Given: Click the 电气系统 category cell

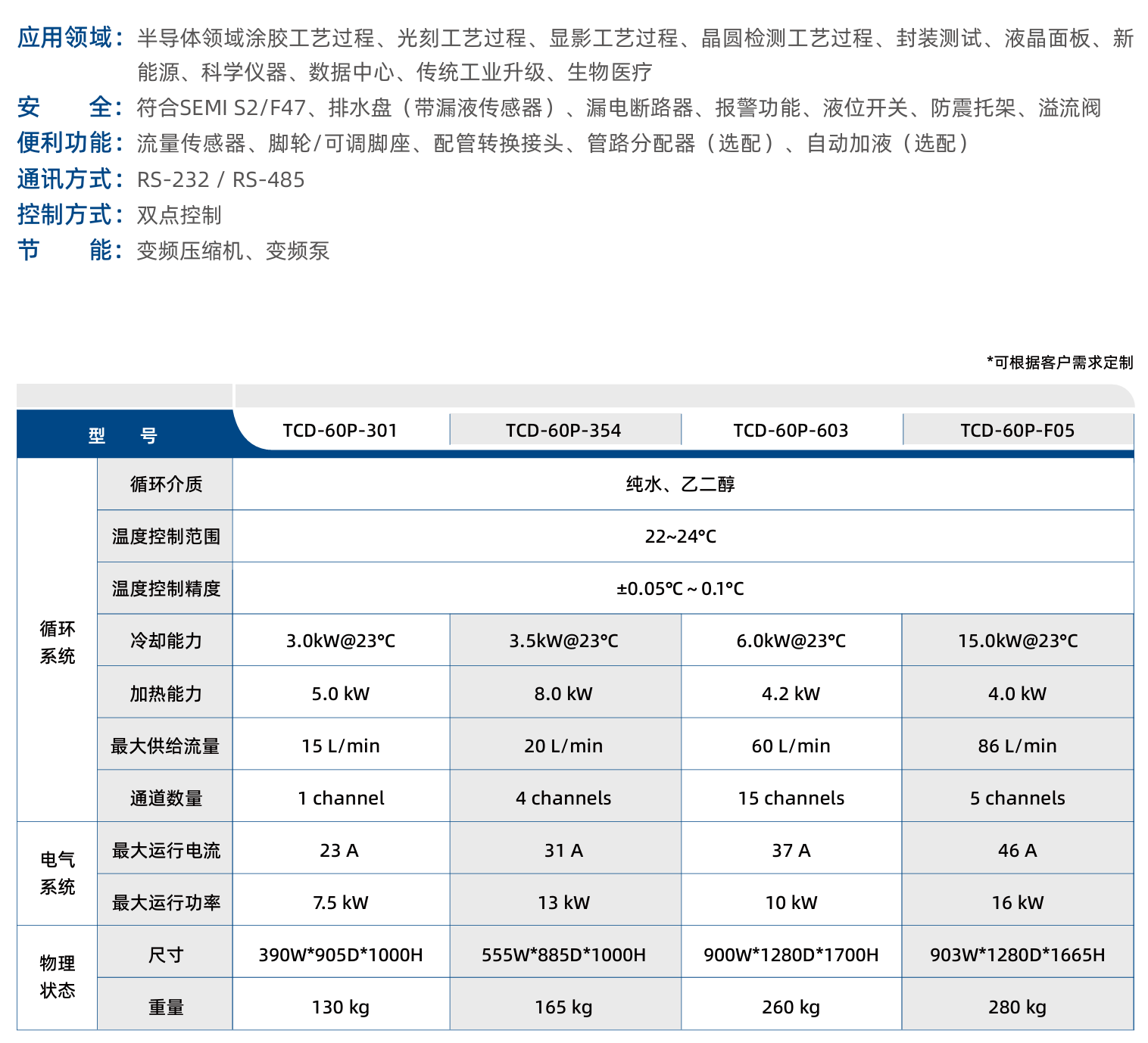Looking at the screenshot, I should point(58,873).
